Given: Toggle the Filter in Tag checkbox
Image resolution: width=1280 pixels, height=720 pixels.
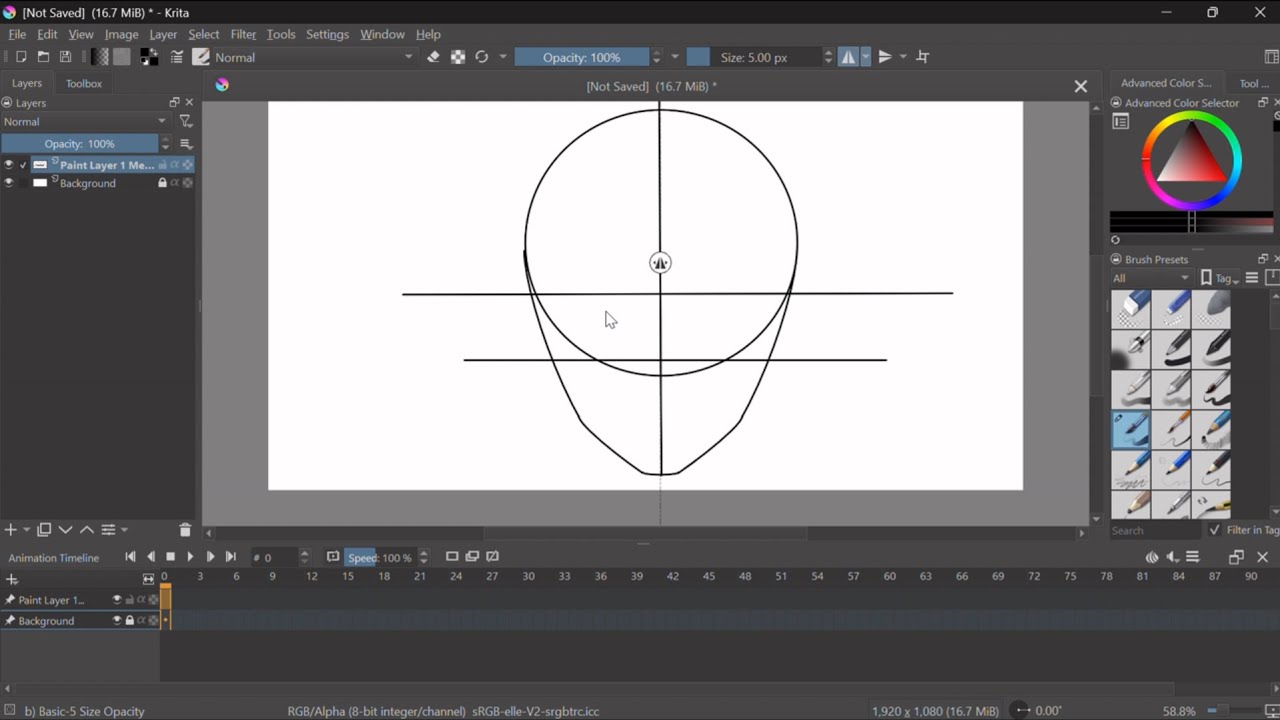Looking at the screenshot, I should click(1215, 530).
